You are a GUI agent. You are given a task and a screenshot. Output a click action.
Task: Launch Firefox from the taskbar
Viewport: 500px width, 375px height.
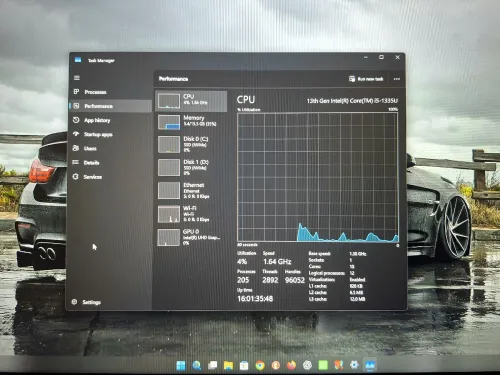(x=291, y=366)
